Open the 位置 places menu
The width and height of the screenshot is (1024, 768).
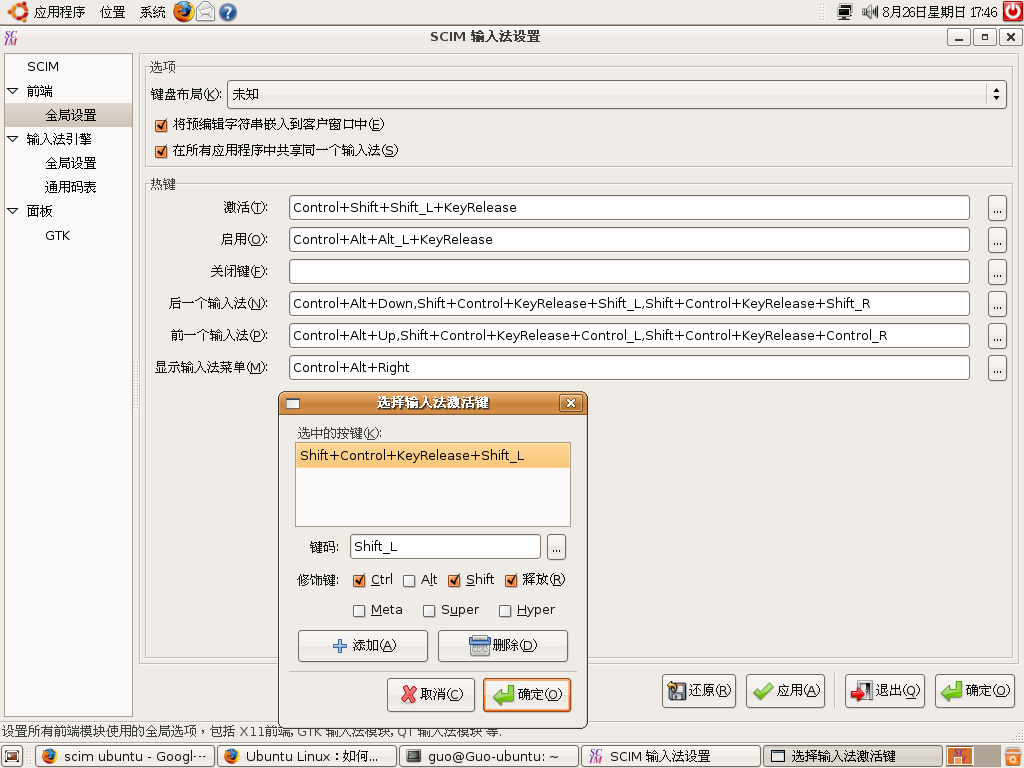tap(112, 12)
